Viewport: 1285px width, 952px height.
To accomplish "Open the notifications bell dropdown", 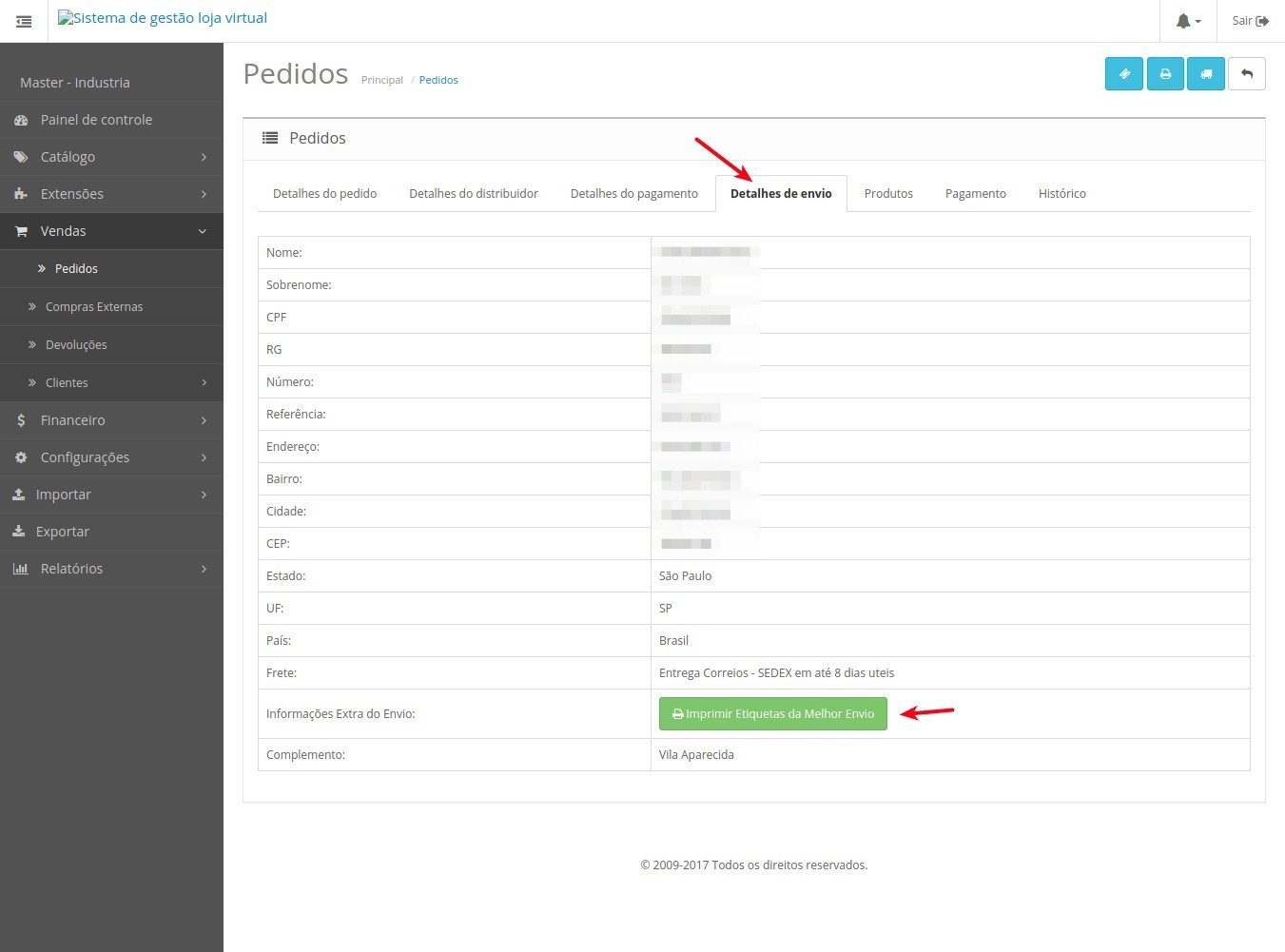I will pos(1187,21).
